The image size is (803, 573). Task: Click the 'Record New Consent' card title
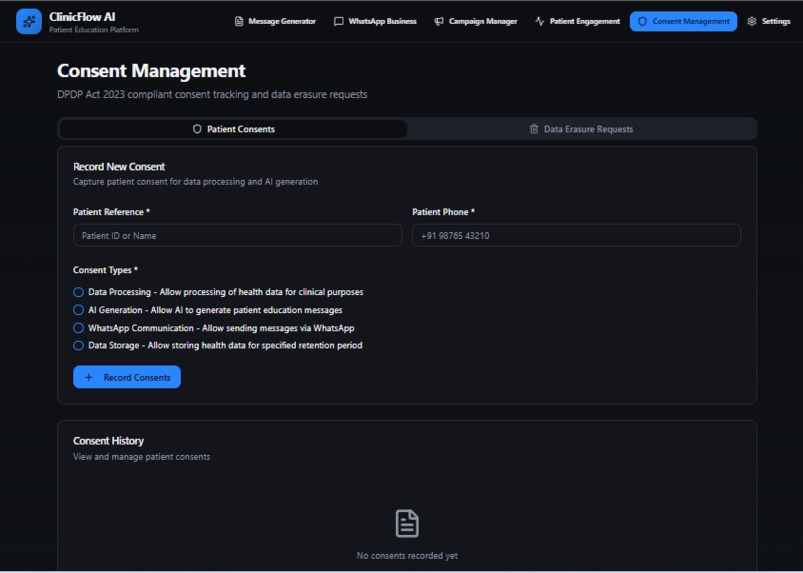pos(119,167)
